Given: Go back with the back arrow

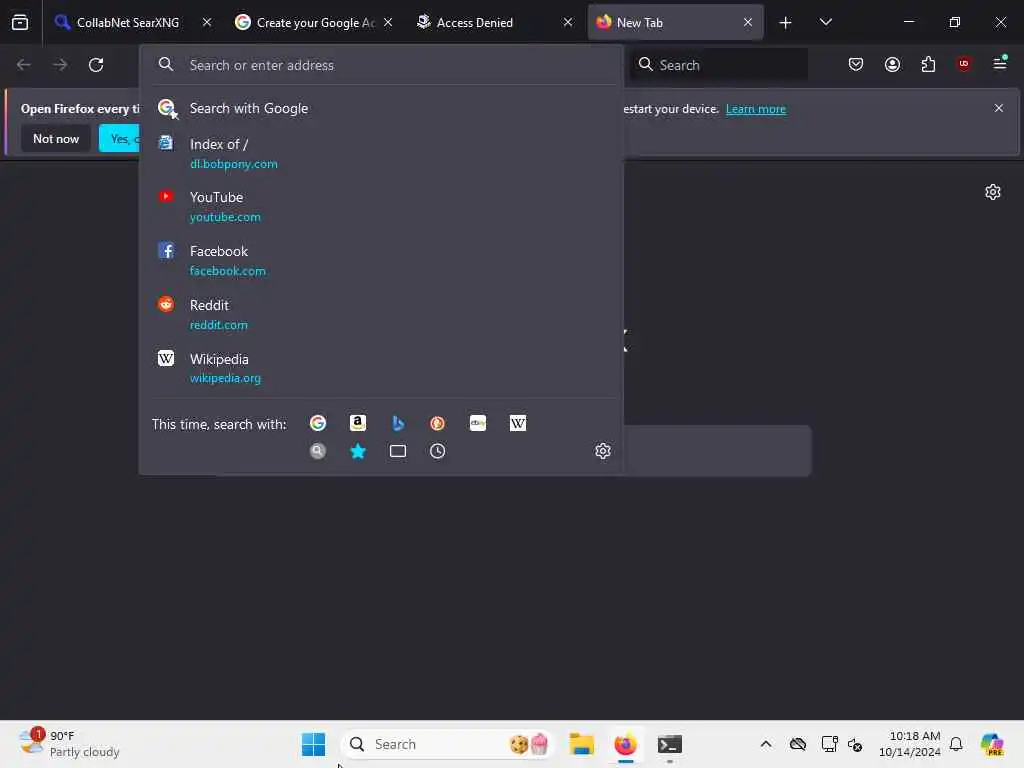Looking at the screenshot, I should click(x=24, y=65).
